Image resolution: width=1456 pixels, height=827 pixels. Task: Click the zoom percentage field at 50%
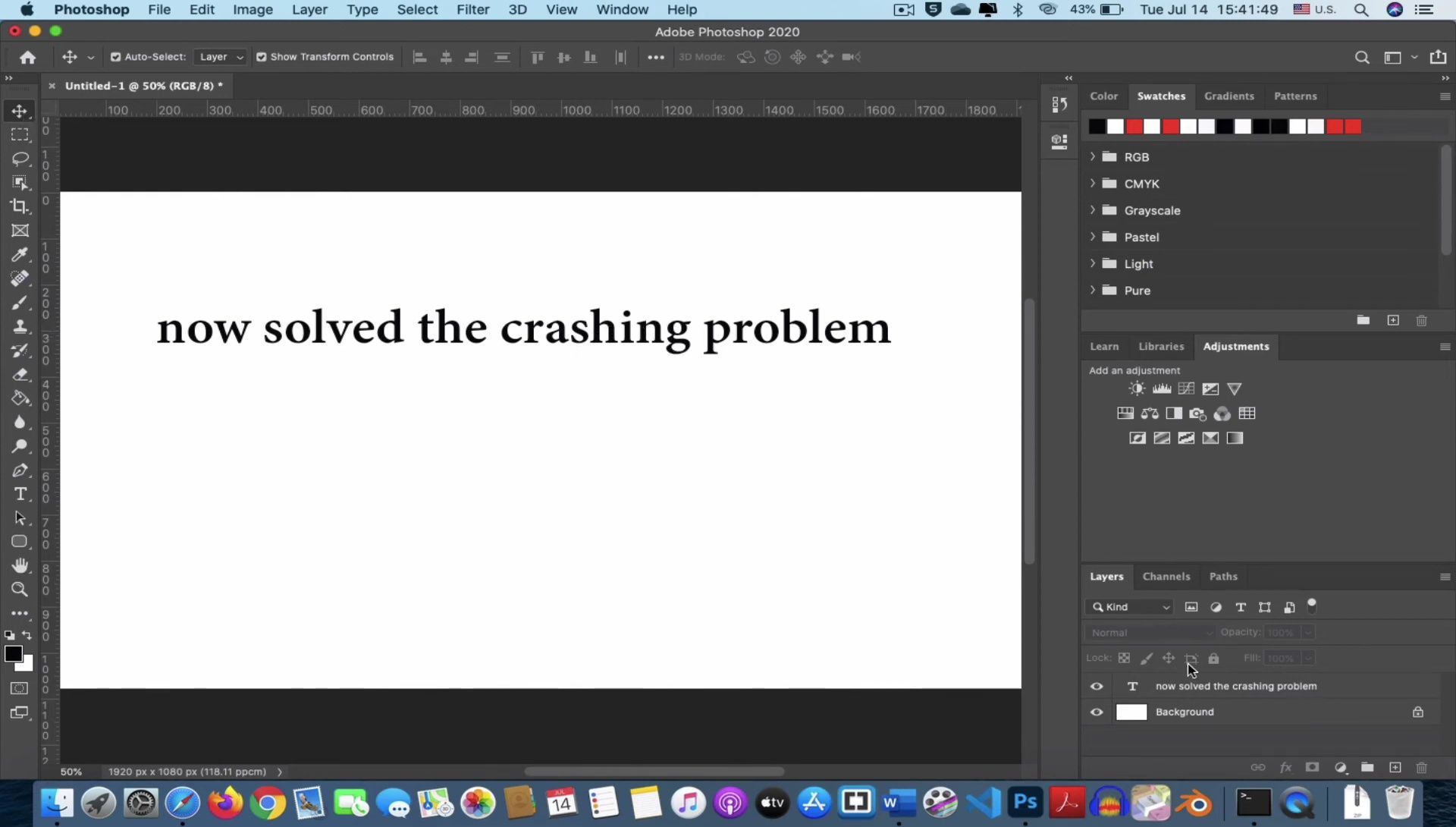click(71, 772)
